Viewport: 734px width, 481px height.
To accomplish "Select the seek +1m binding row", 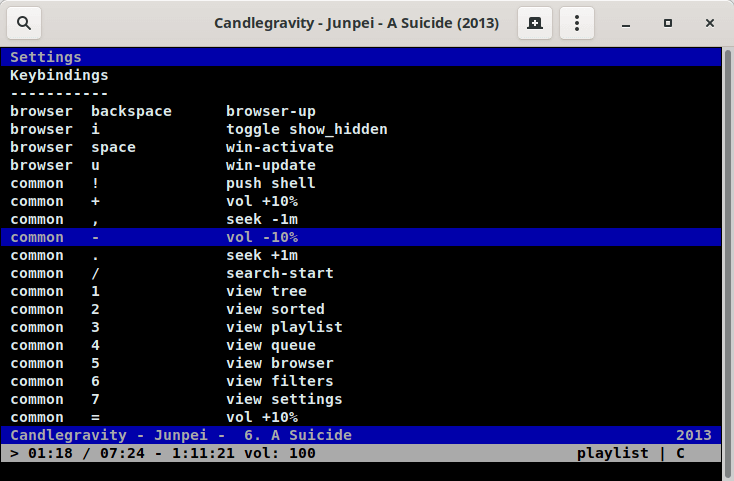I will click(x=361, y=255).
